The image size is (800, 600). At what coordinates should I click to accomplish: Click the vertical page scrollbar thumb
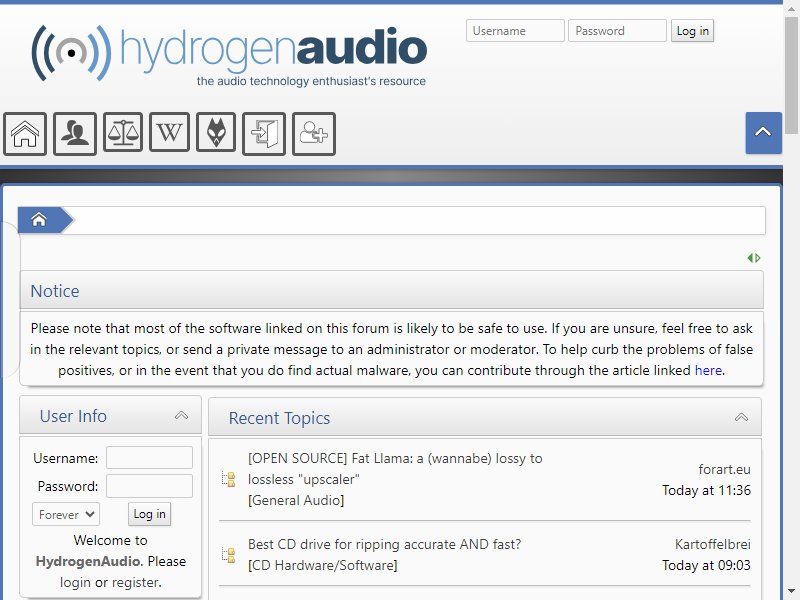792,74
